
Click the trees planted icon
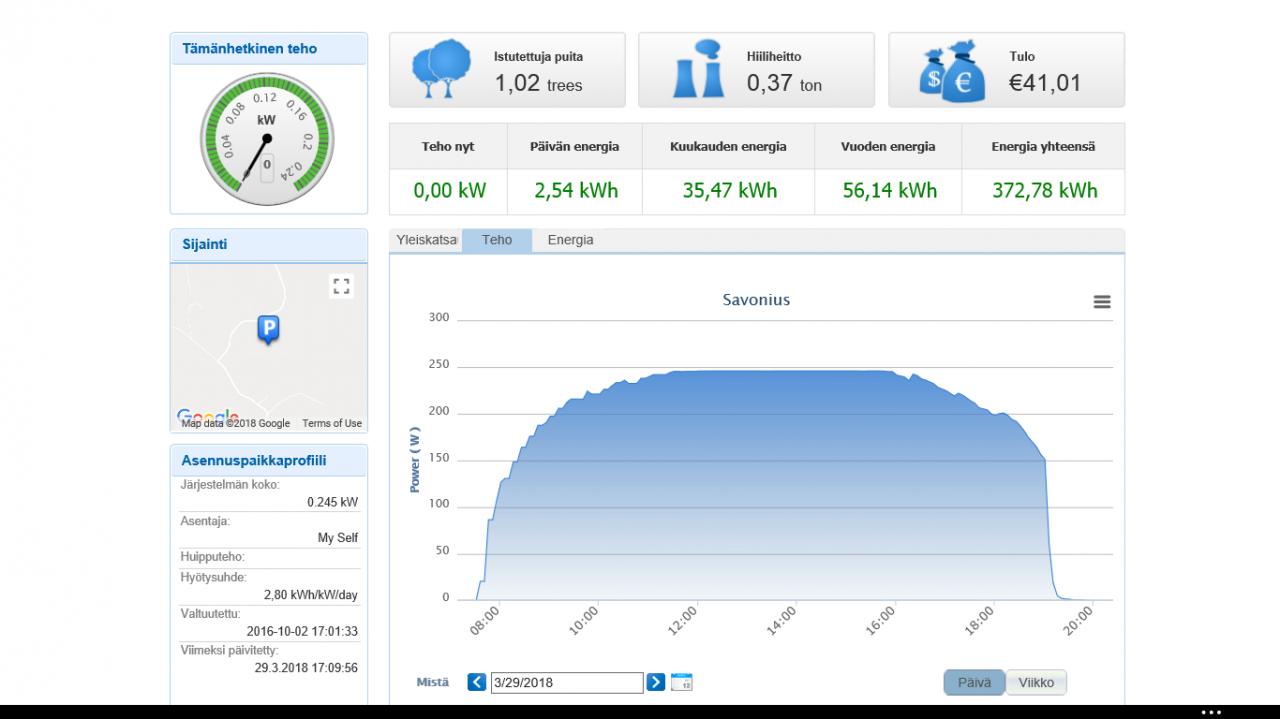[441, 68]
